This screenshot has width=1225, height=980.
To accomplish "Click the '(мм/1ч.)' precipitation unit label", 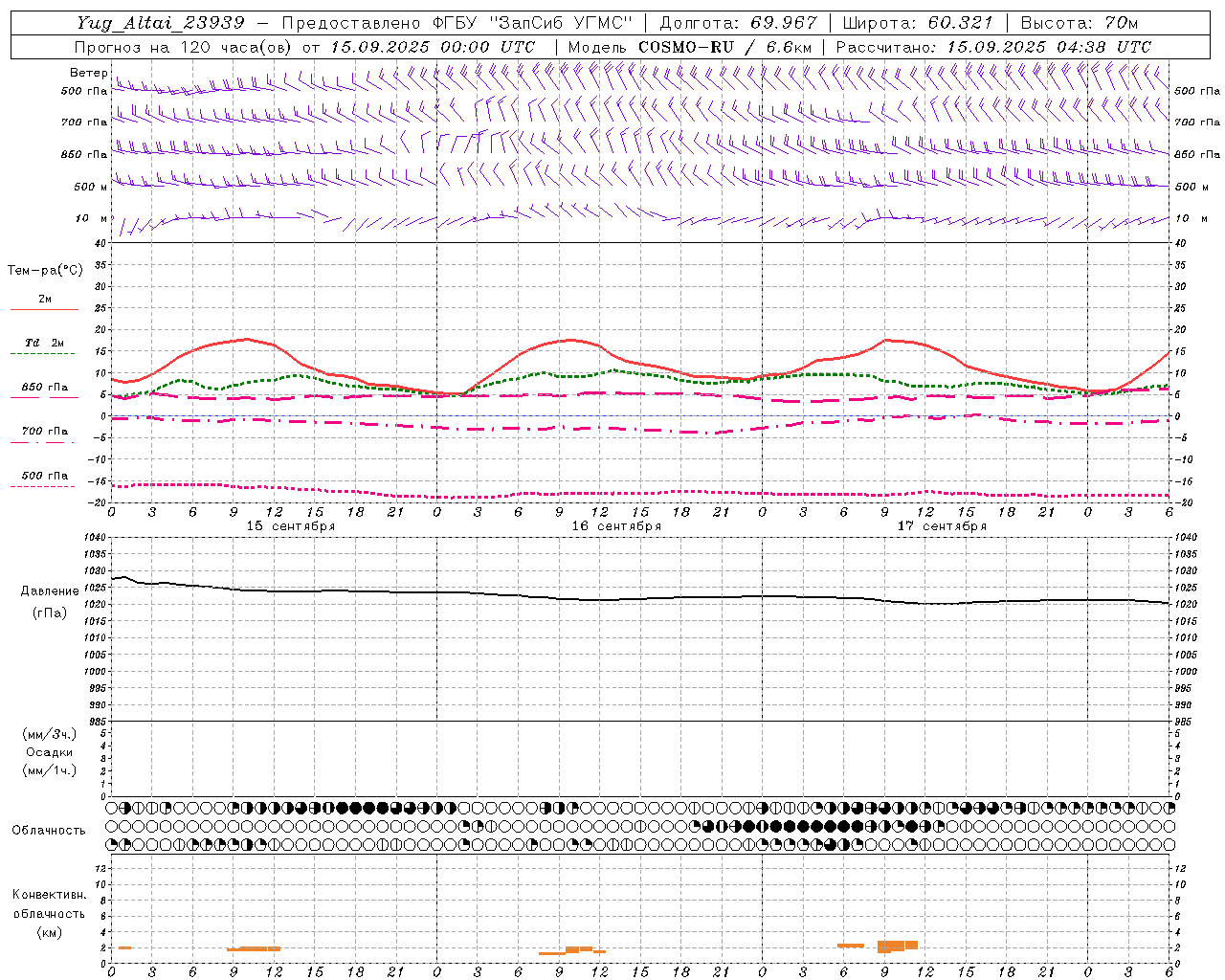I will click(x=50, y=770).
